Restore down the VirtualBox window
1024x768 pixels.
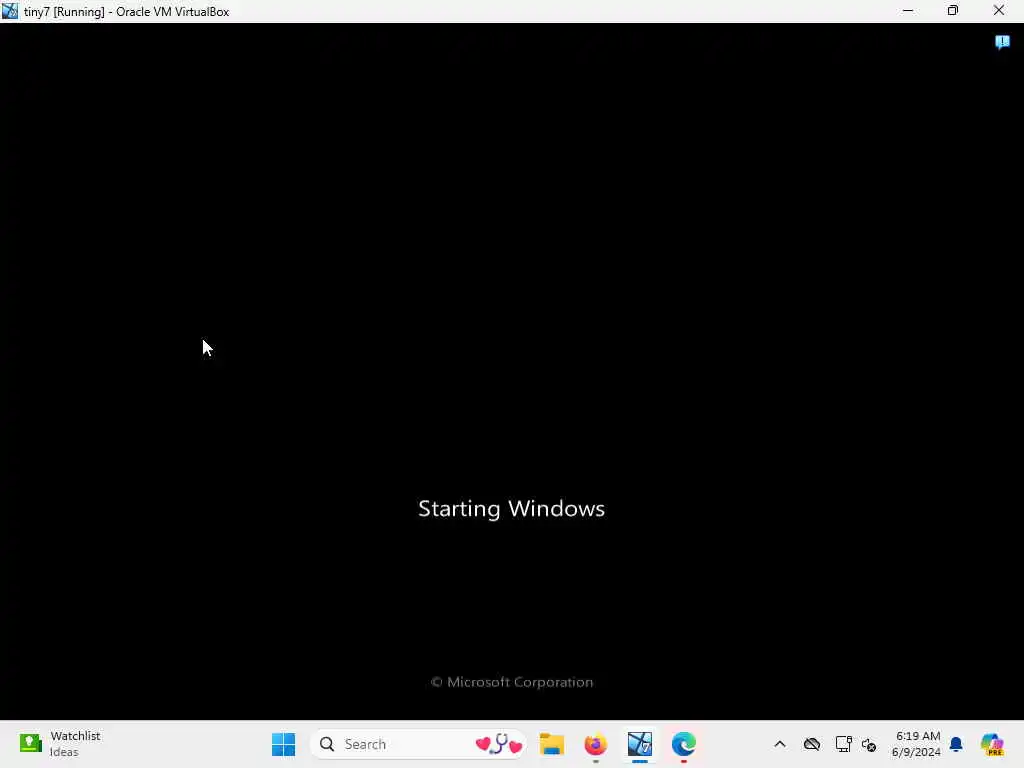point(953,11)
